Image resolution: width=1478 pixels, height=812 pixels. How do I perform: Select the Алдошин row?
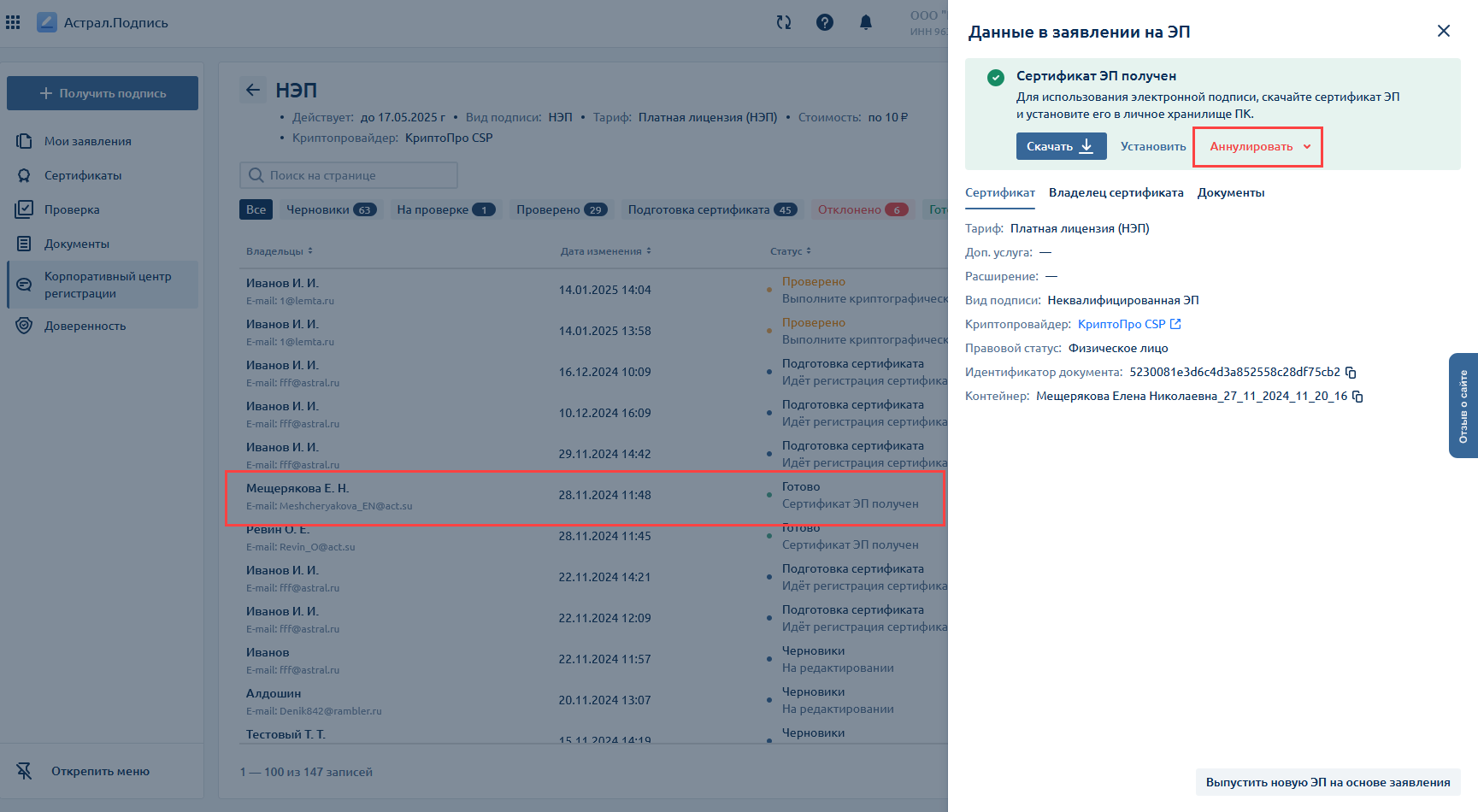593,700
